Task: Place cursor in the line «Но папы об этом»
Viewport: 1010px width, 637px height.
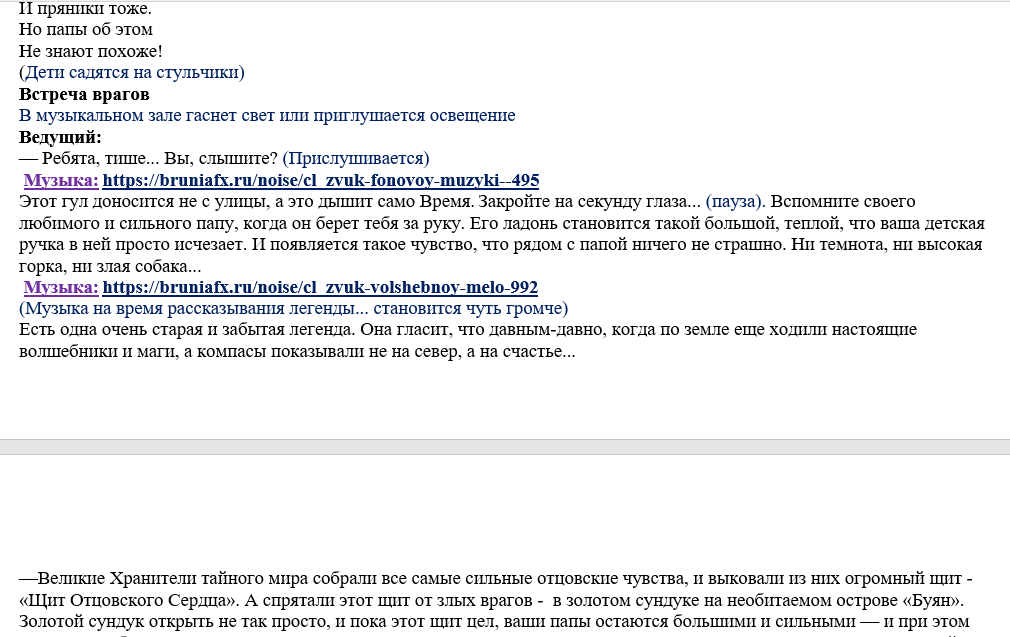Action: click(x=86, y=30)
